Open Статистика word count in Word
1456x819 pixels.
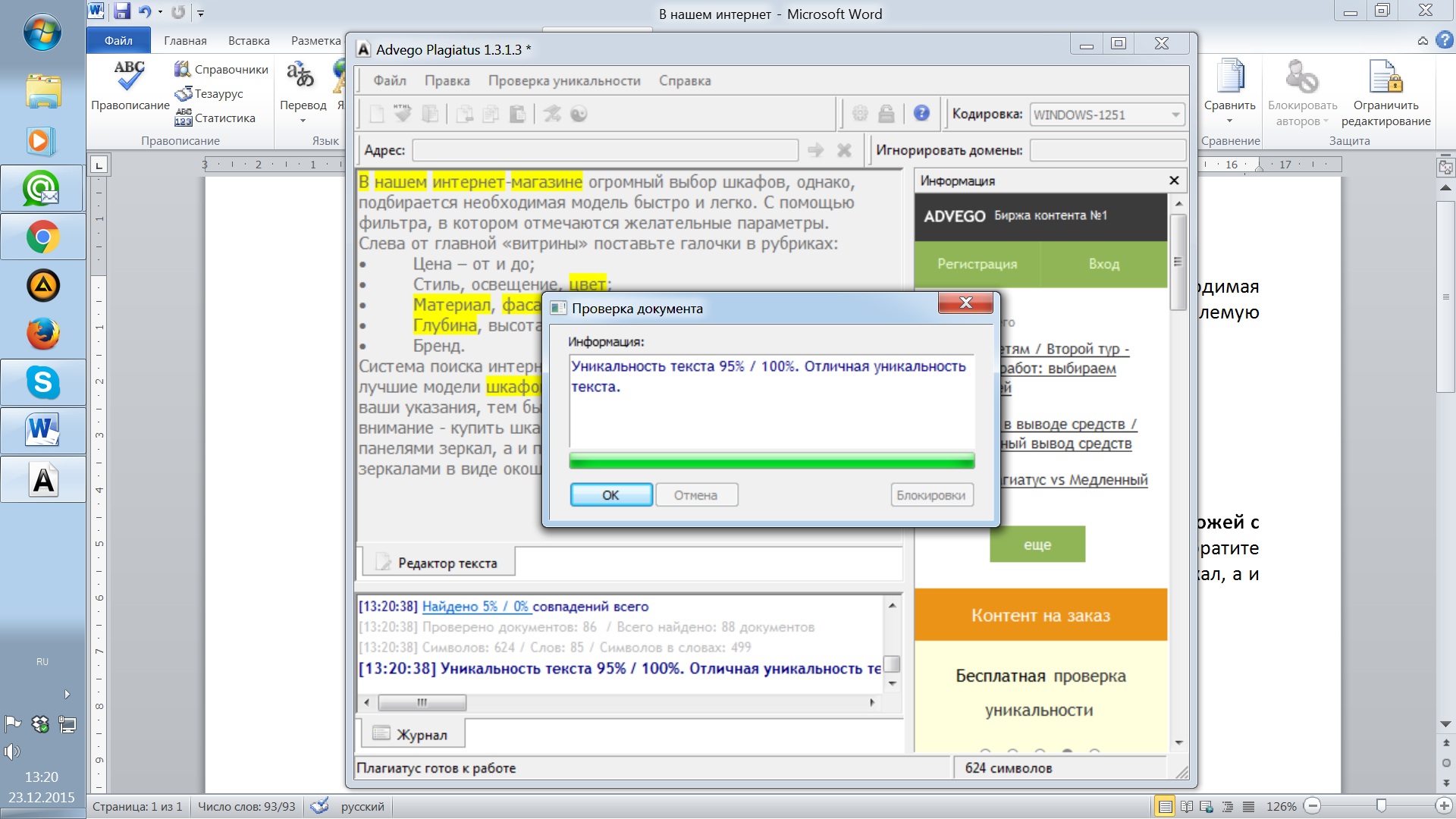tap(215, 118)
